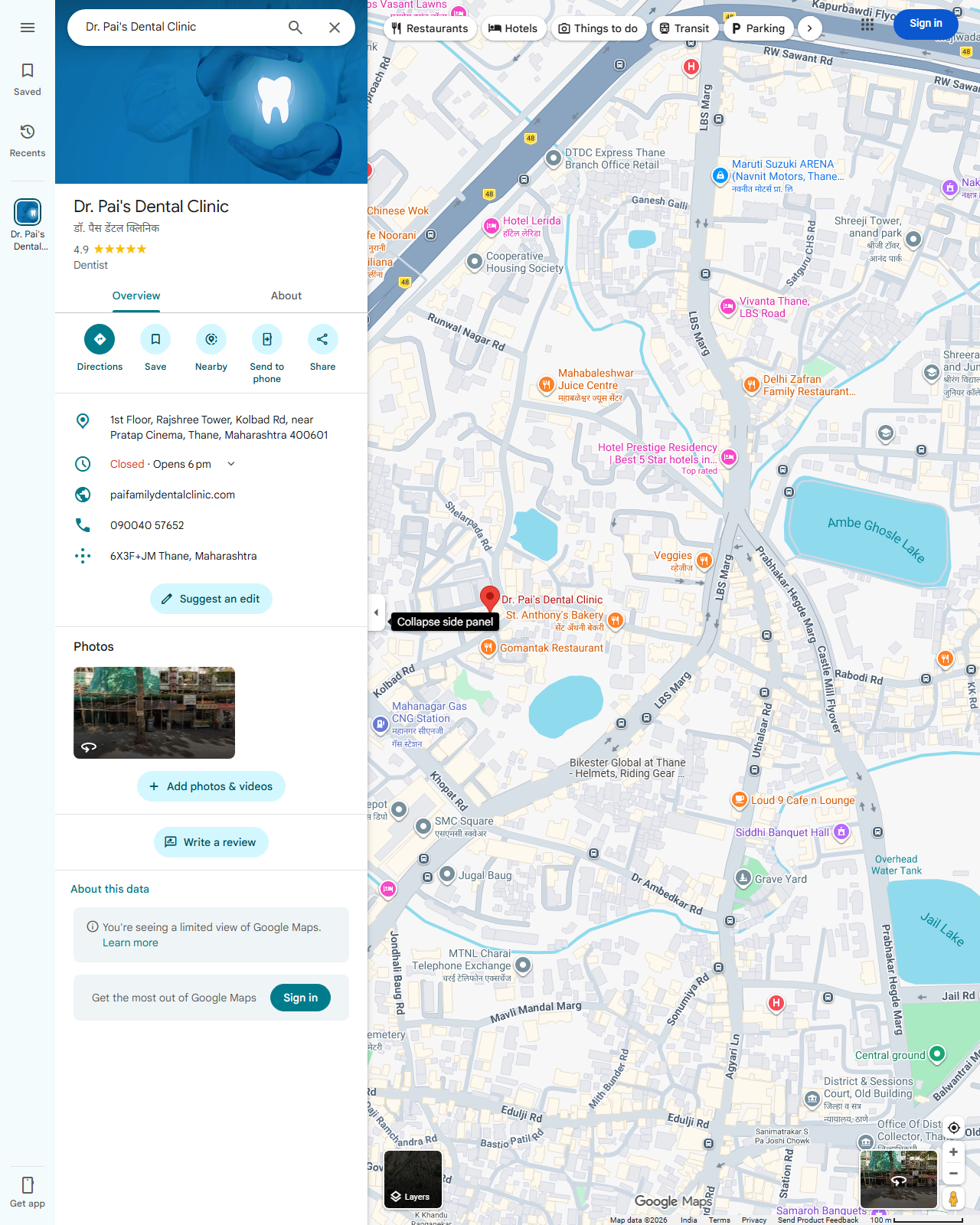Screen dimensions: 980x1225
Task: Select St. Anthony's Bakery restaurant marker
Action: 616,620
